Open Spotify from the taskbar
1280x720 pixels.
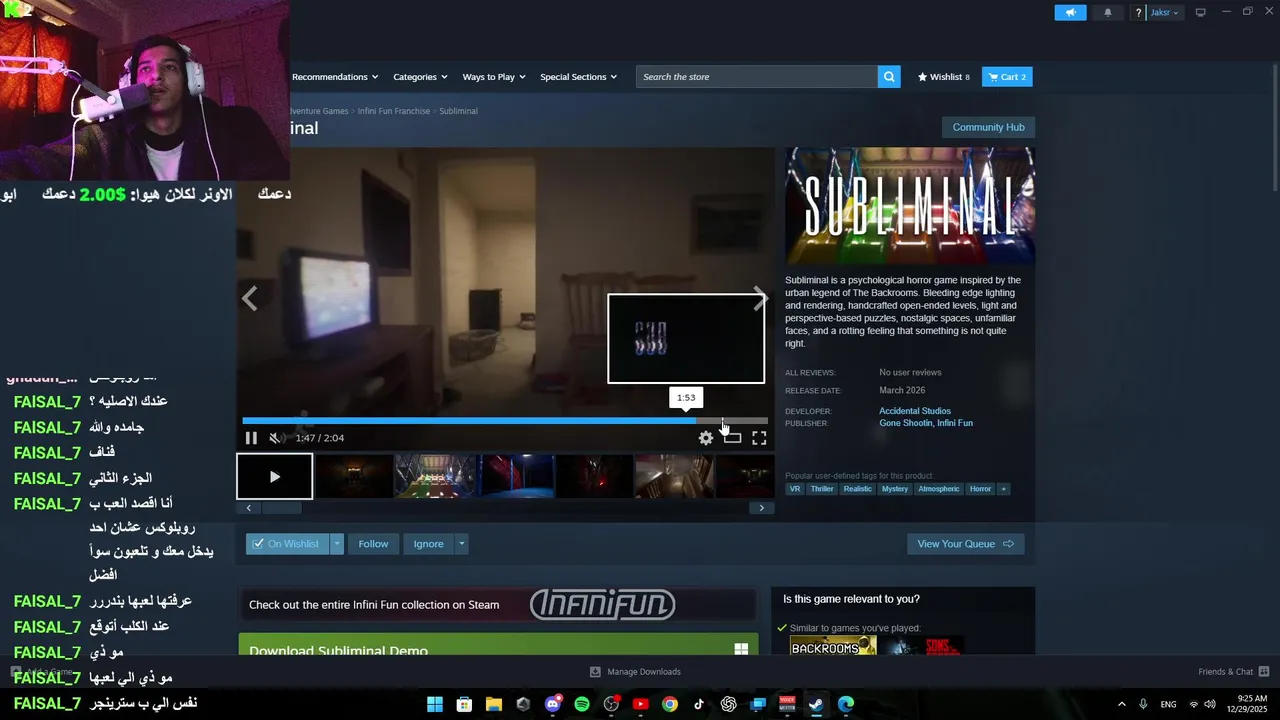582,704
